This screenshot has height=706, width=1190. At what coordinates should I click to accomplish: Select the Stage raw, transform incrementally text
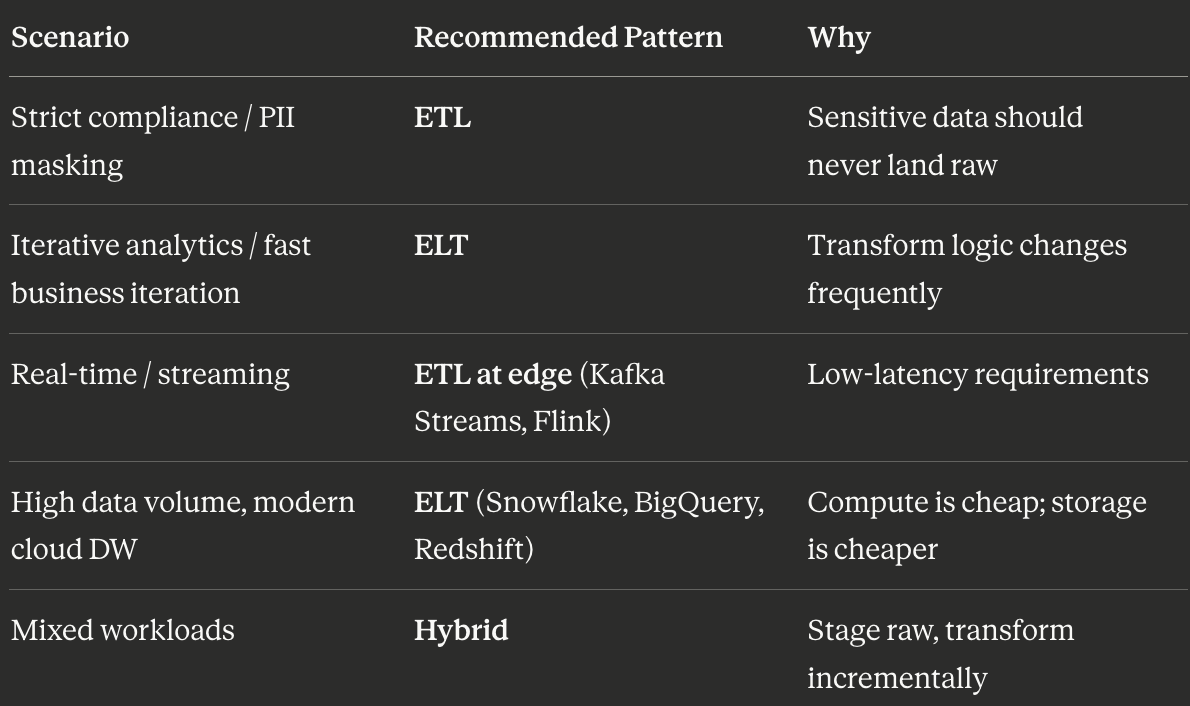940,654
